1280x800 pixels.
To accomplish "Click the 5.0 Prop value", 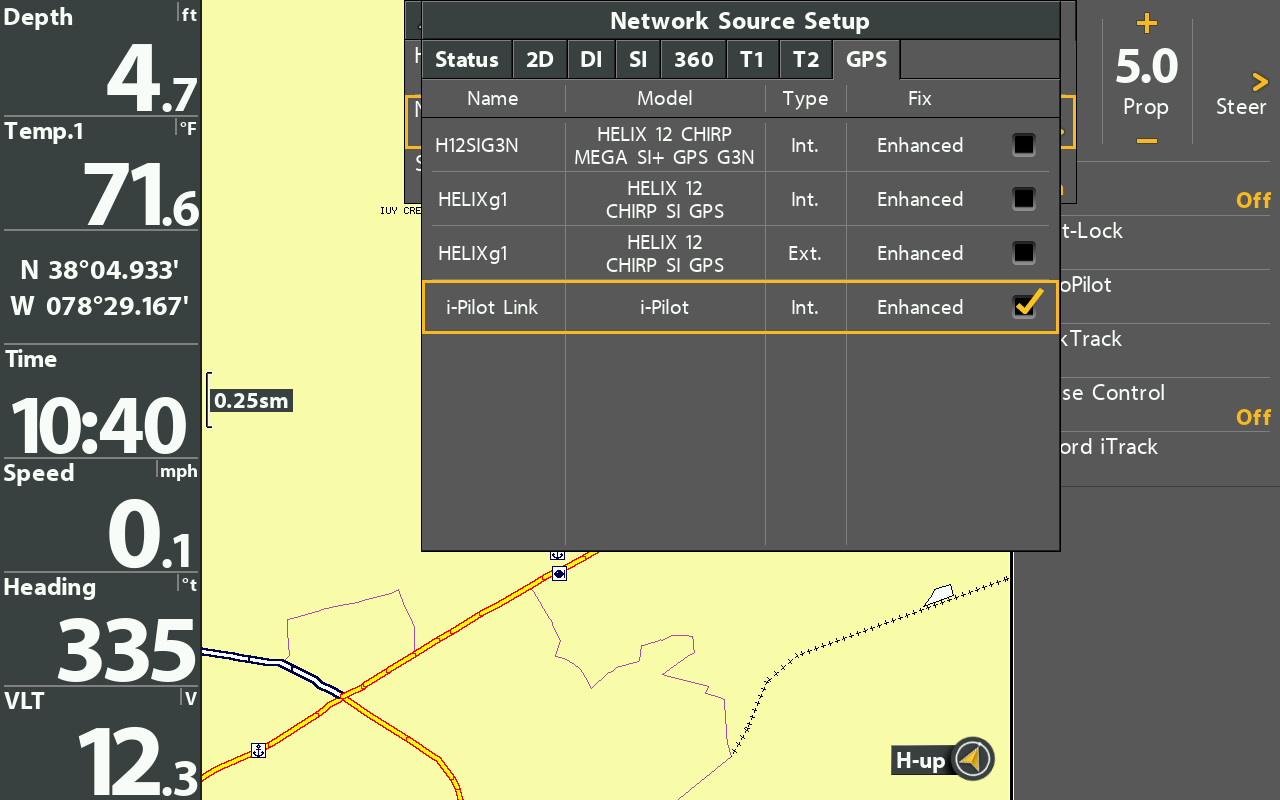I will pos(1147,67).
